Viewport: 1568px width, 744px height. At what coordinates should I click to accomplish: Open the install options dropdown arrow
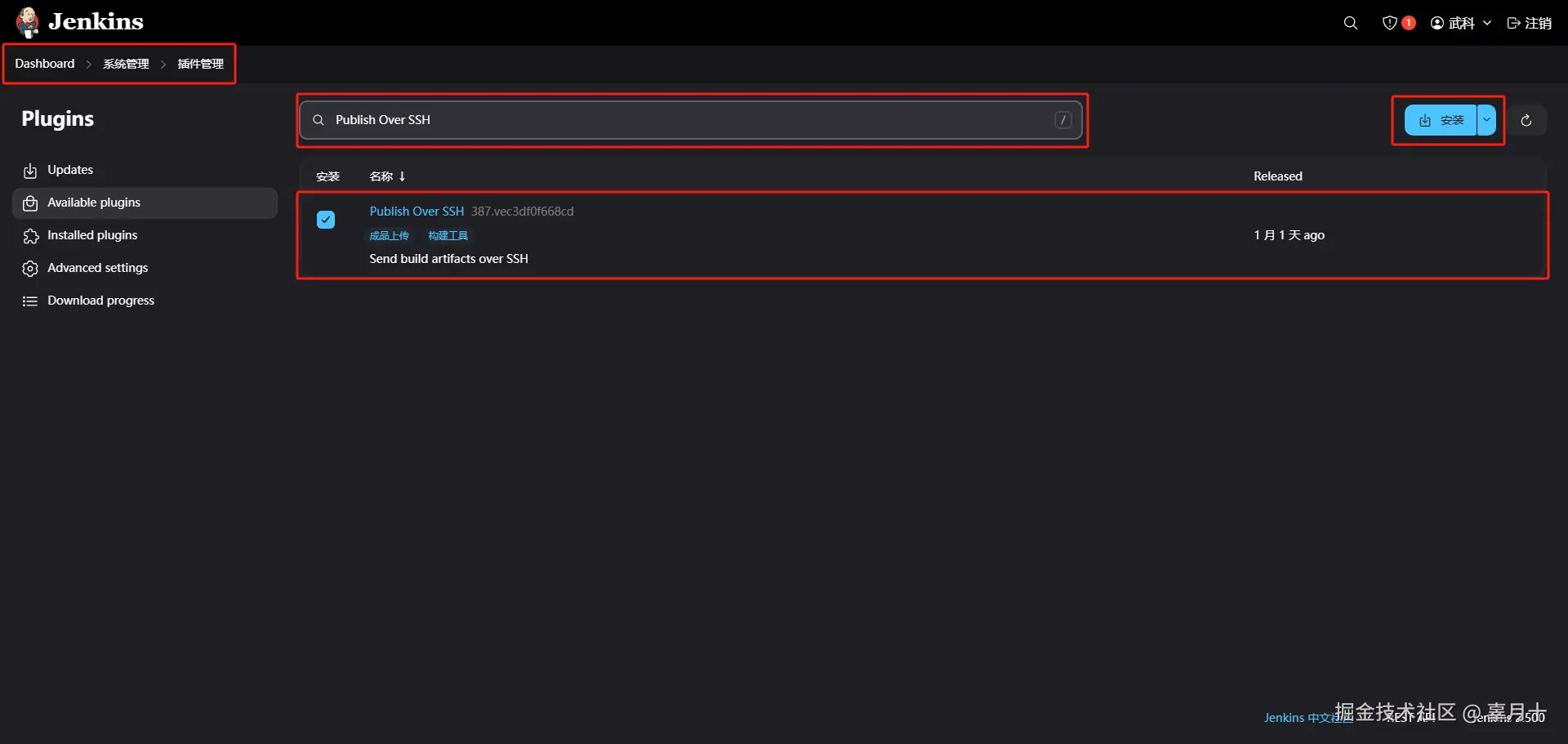[x=1487, y=120]
